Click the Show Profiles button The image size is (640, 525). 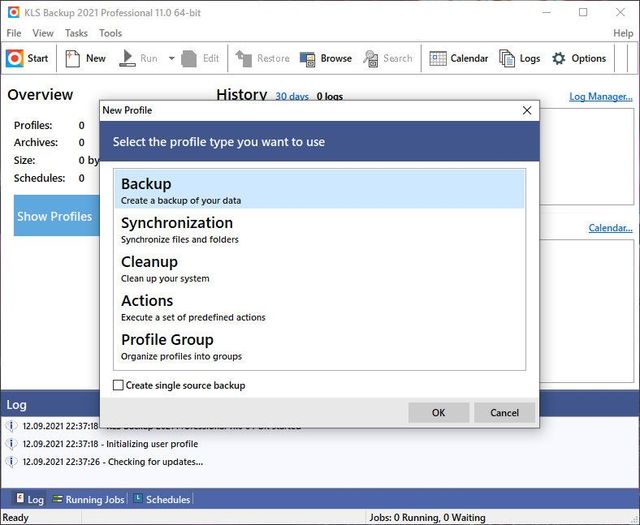point(56,216)
